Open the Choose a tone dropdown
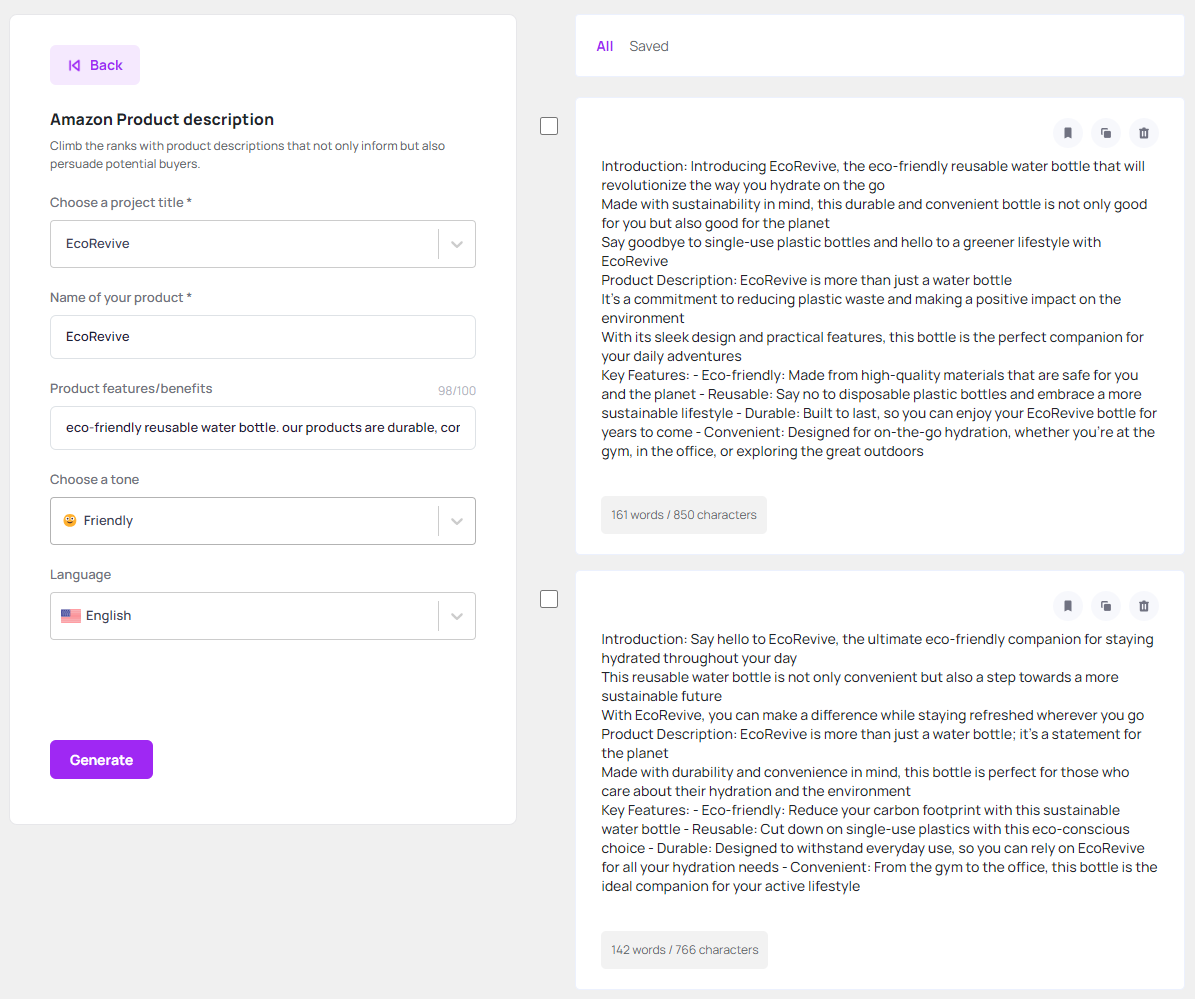The width and height of the screenshot is (1195, 999). pyautogui.click(x=263, y=521)
